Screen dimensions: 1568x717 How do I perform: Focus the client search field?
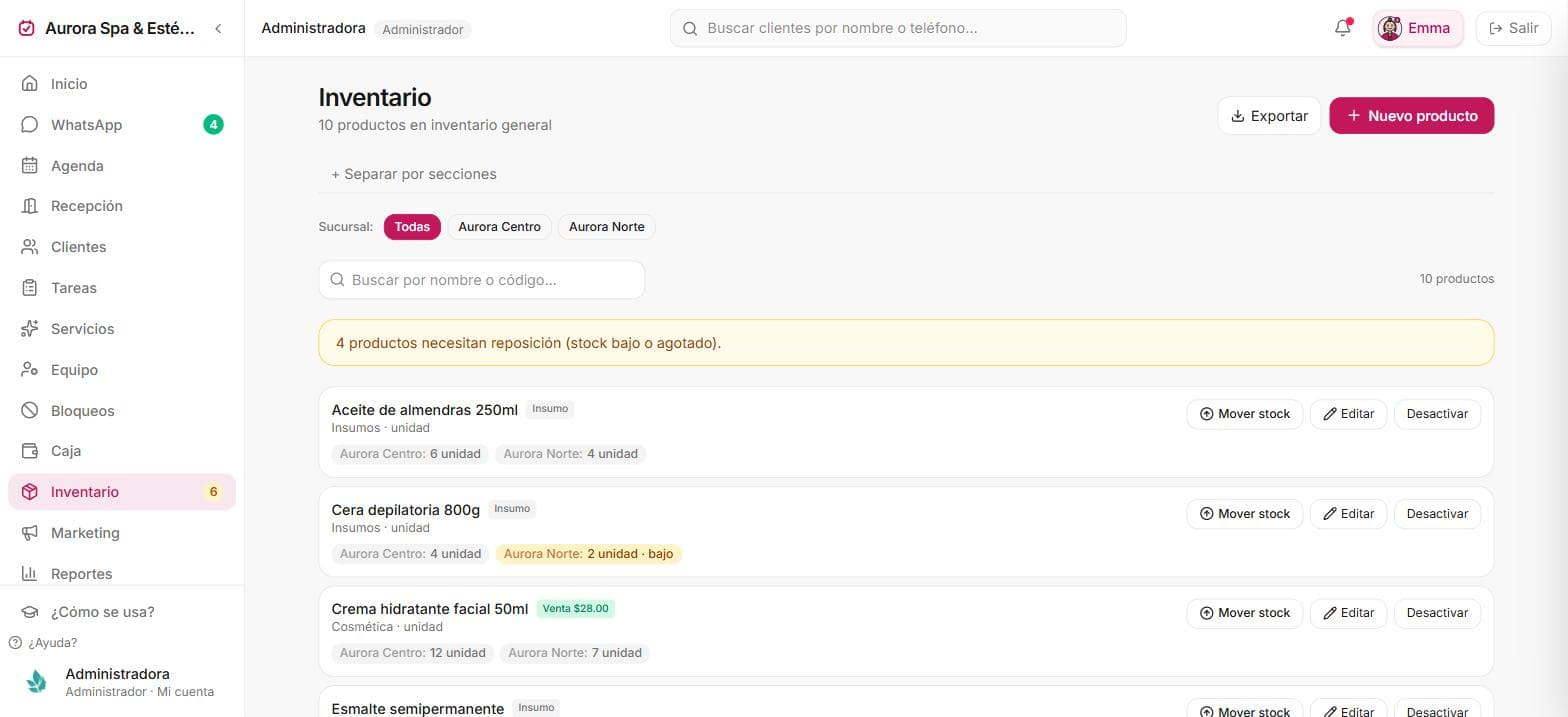coord(898,28)
